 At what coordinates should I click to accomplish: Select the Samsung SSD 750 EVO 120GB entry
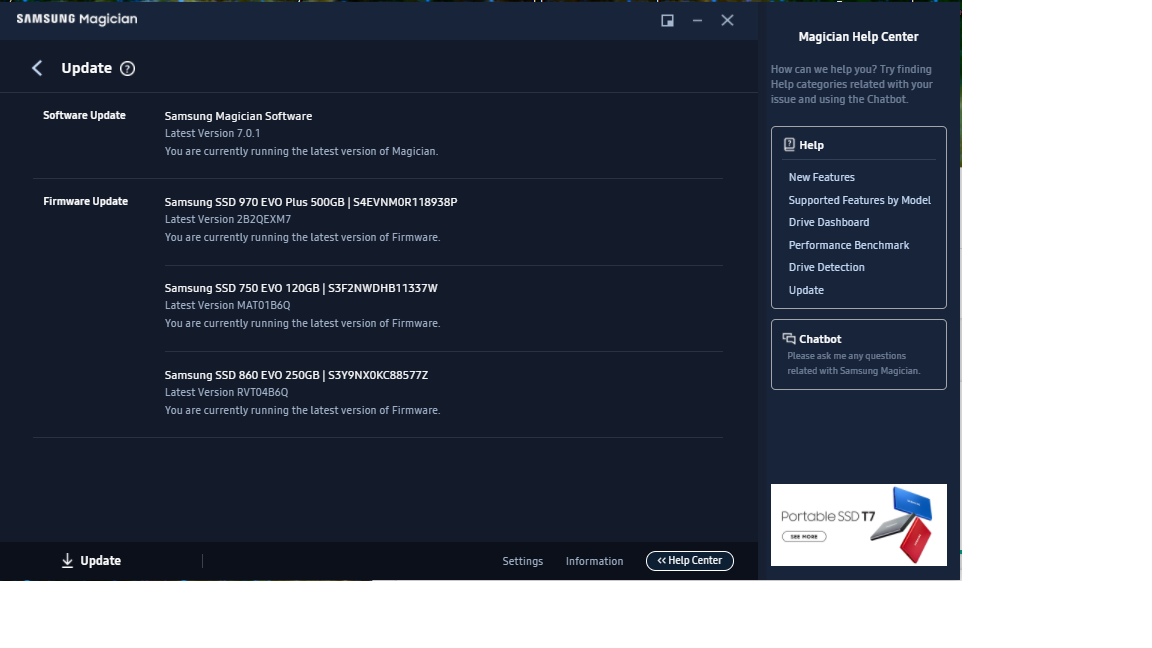click(301, 288)
